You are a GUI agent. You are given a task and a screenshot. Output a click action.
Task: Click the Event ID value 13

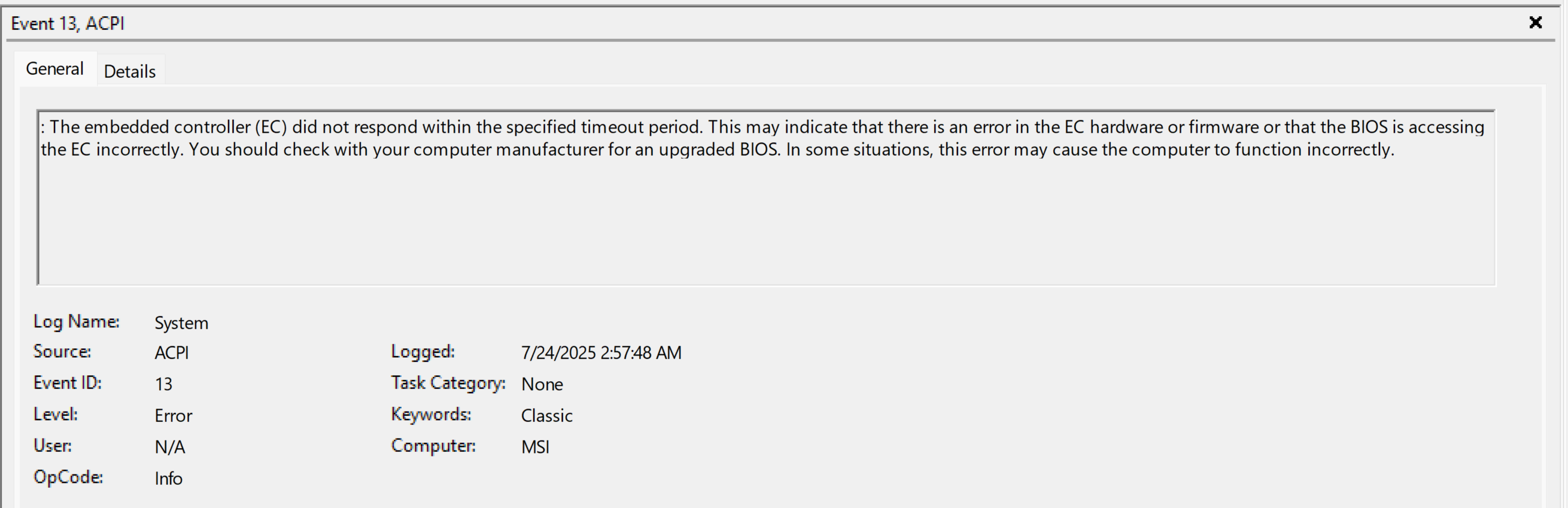point(164,385)
